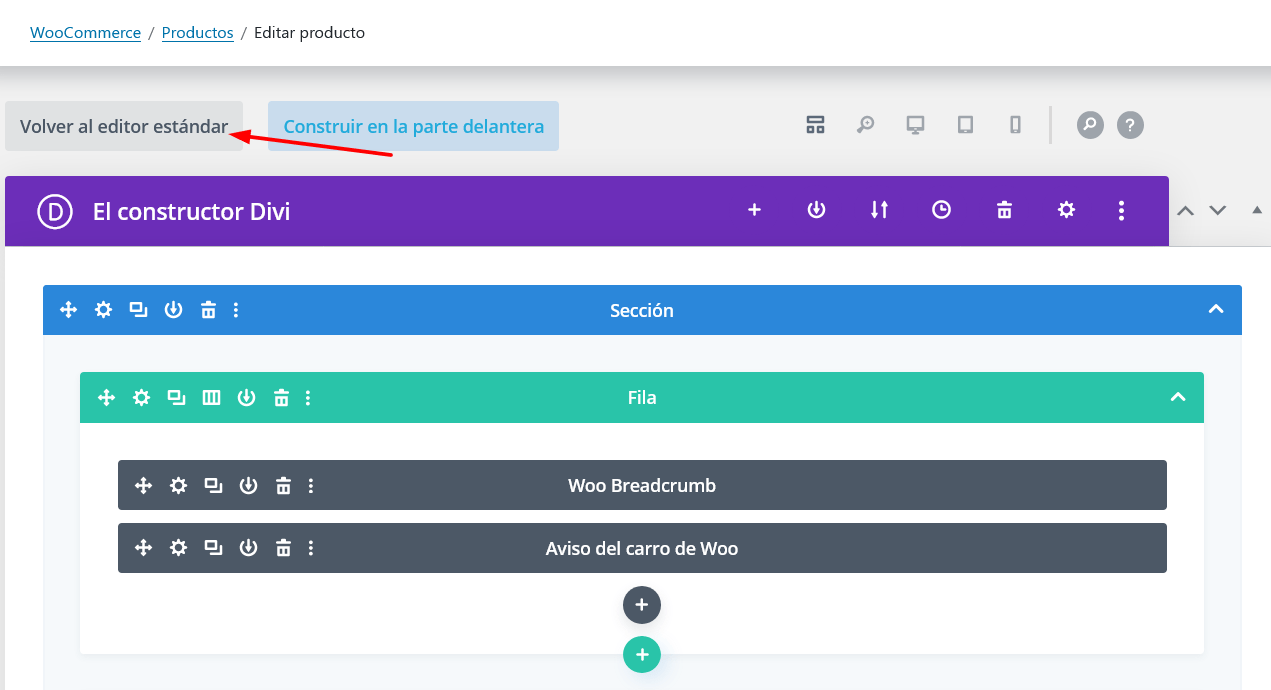The height and width of the screenshot is (690, 1271).
Task: Duplicate Aviso del carro de Woo module
Action: click(214, 548)
